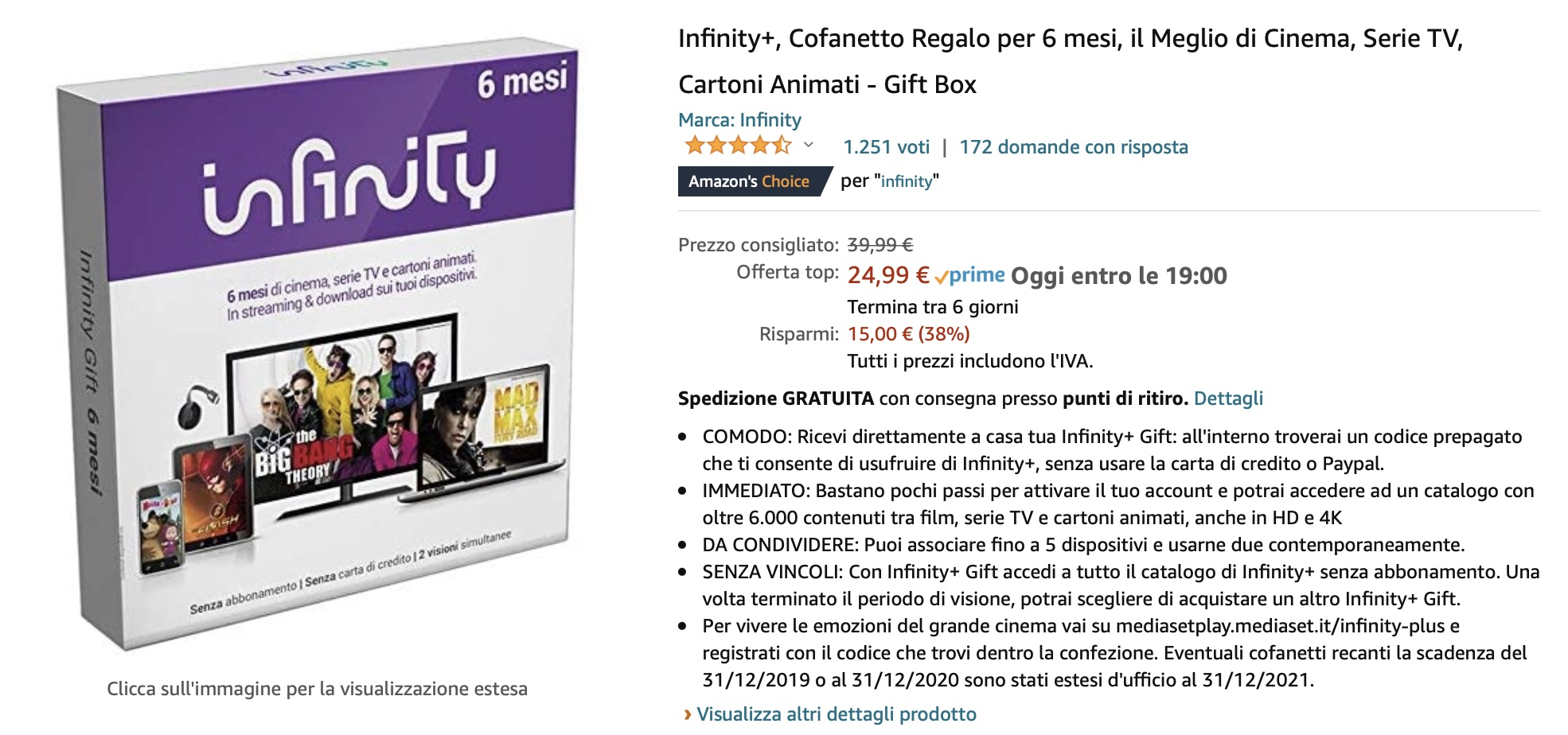Expand additional product details
Screen dimensions: 1568x735
(x=836, y=715)
